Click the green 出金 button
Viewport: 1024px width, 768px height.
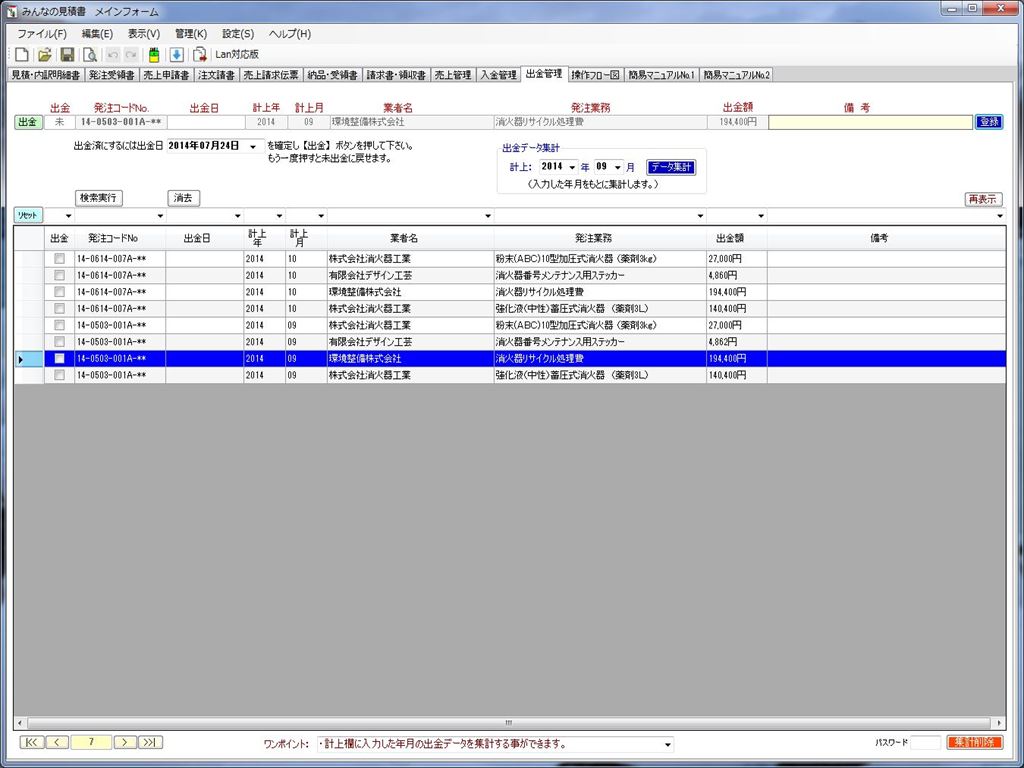pos(28,122)
